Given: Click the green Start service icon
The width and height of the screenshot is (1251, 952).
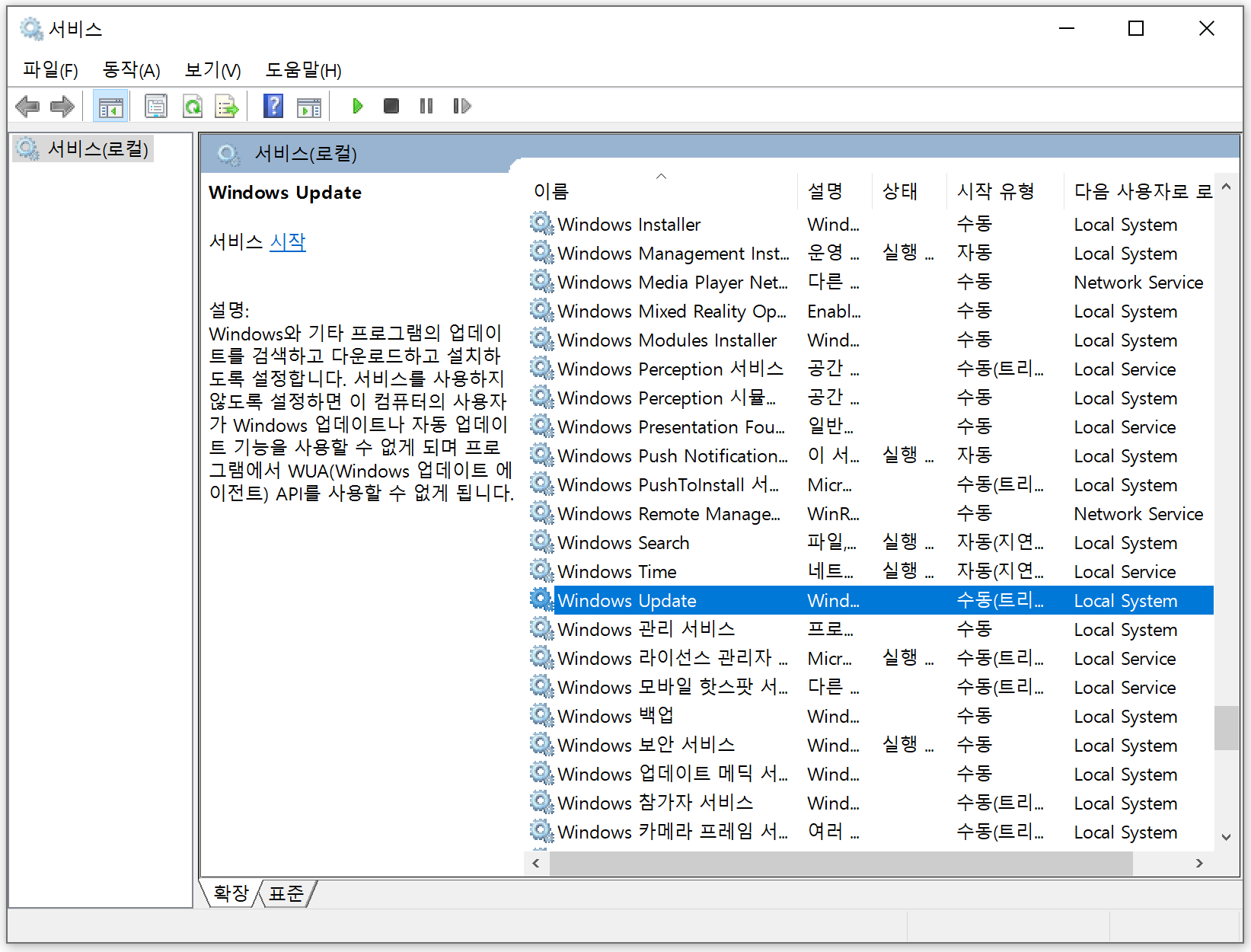Looking at the screenshot, I should 357,106.
